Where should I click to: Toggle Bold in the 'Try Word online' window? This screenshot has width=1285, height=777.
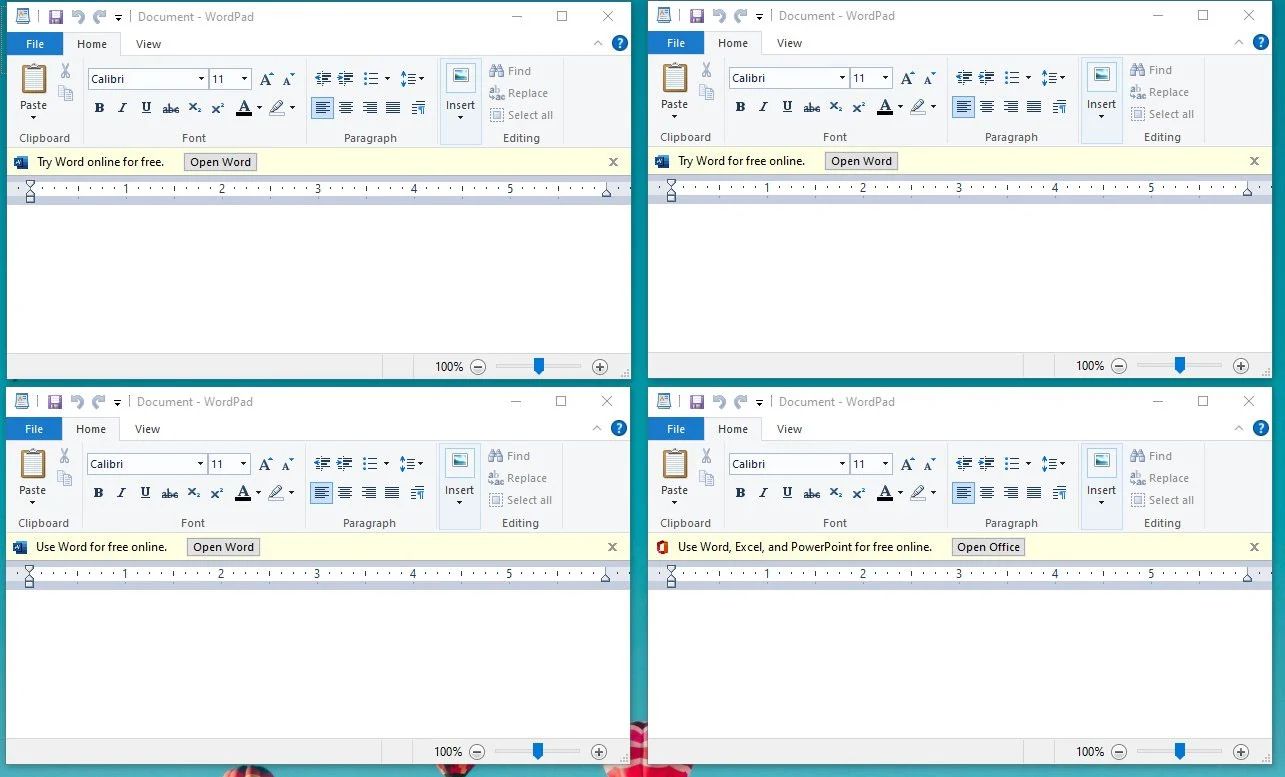pos(99,108)
